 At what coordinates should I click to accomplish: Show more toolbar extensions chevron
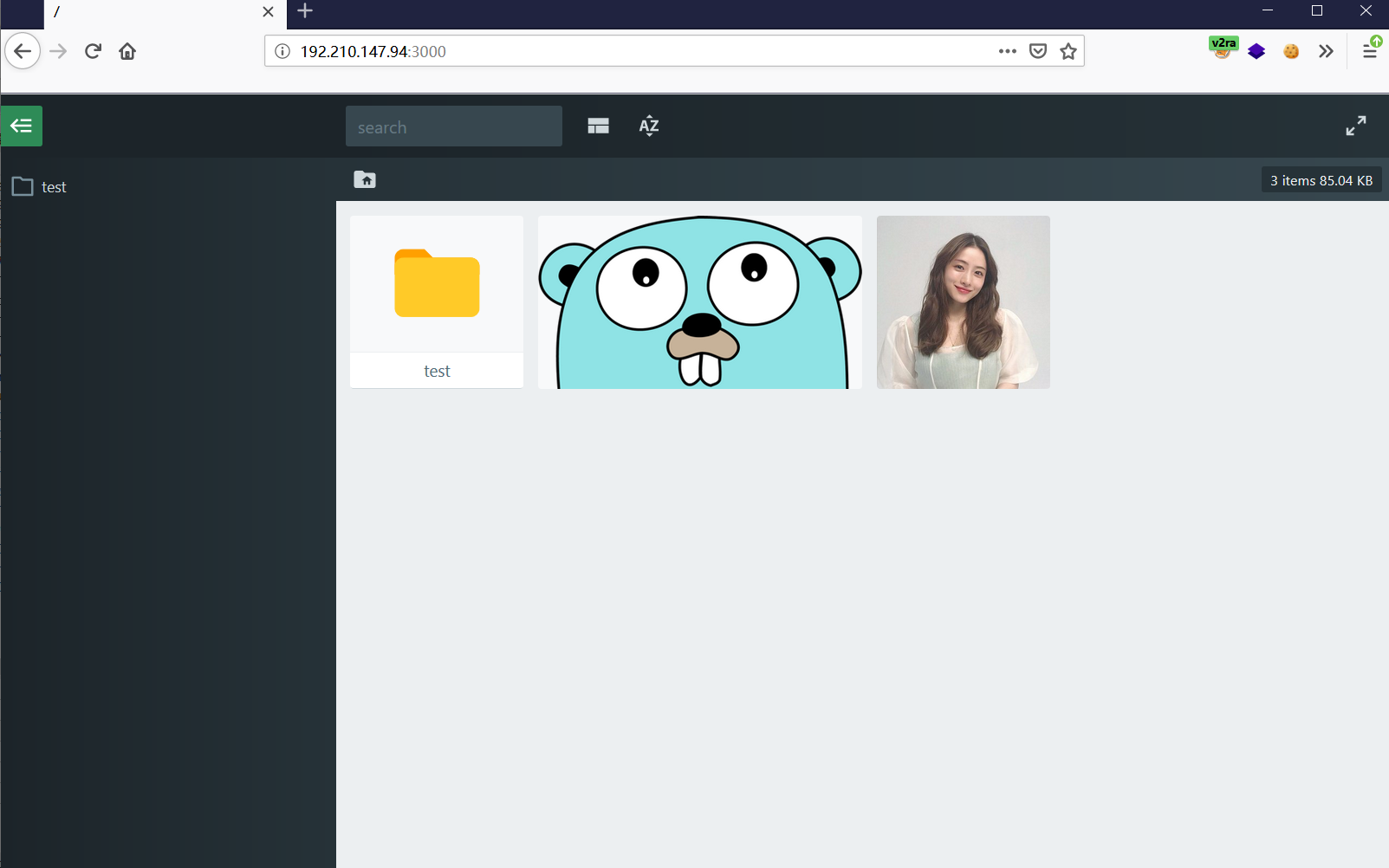click(1326, 51)
